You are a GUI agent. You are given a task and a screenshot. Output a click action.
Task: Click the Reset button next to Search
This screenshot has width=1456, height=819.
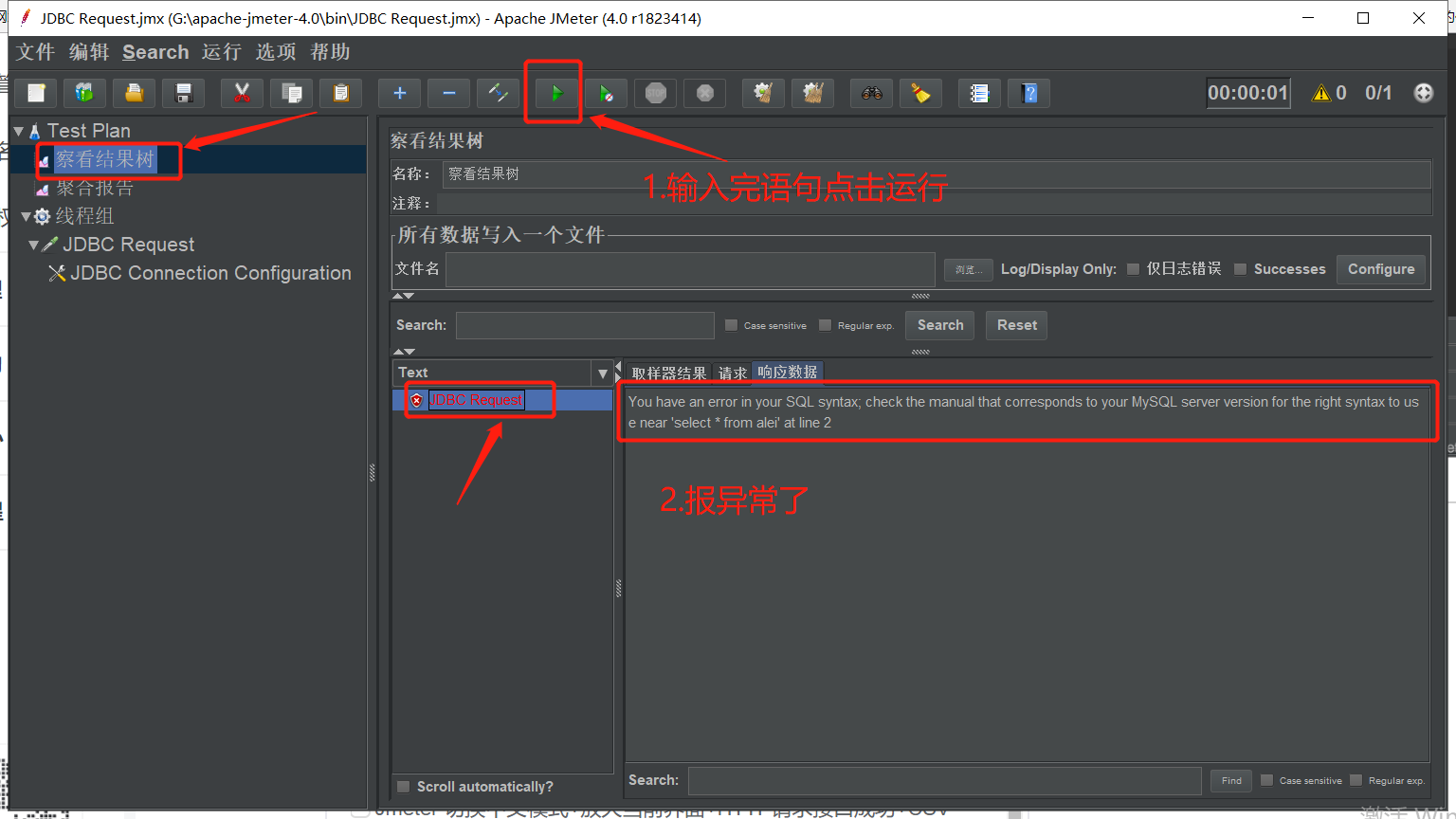tap(1016, 325)
